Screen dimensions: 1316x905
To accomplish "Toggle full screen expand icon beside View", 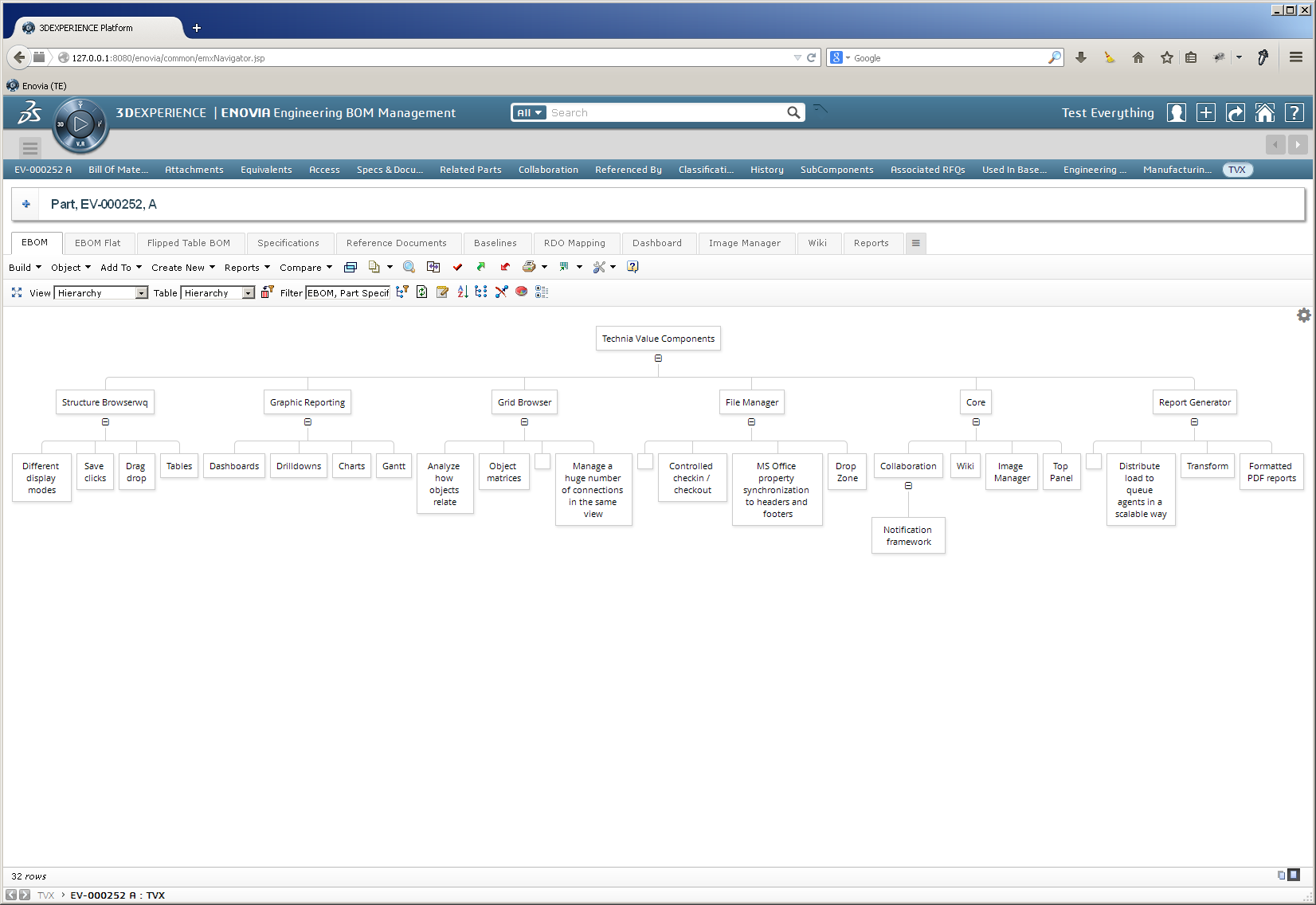I will pyautogui.click(x=17, y=293).
